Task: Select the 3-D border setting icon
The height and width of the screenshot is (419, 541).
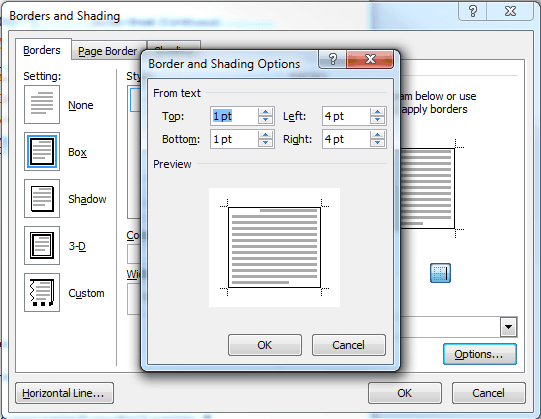Action: [42, 245]
